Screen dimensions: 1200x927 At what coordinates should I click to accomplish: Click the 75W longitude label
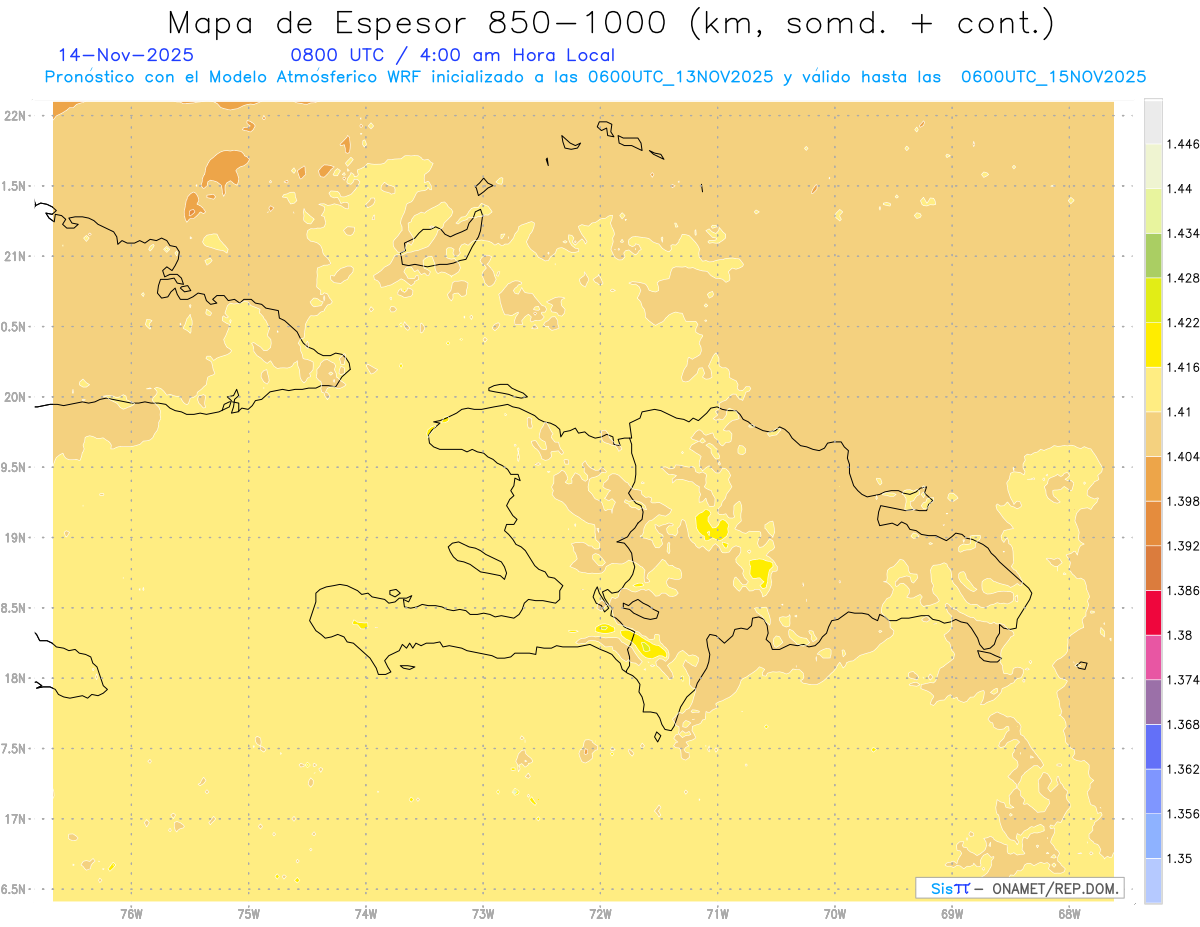click(249, 914)
